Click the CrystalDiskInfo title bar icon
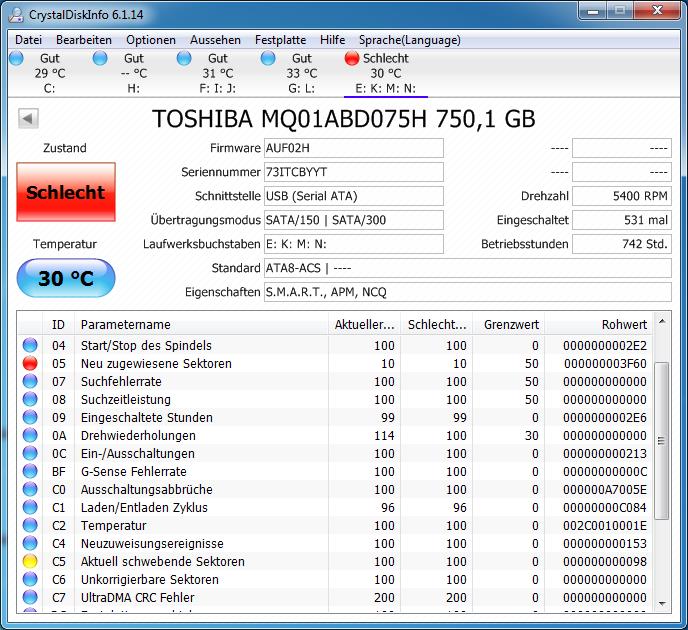688x630 pixels. point(16,14)
